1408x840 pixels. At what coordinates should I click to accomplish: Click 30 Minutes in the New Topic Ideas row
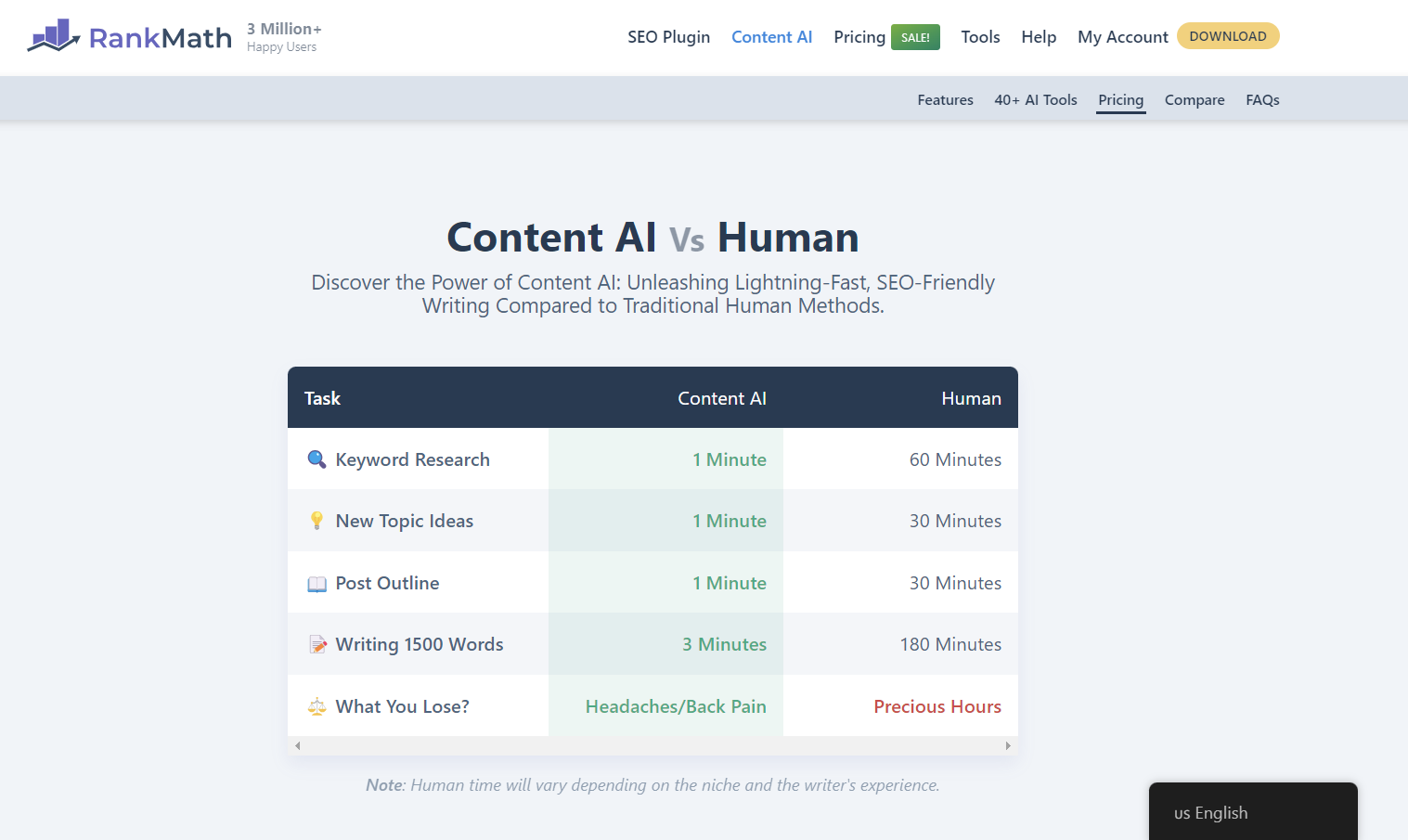coord(955,521)
